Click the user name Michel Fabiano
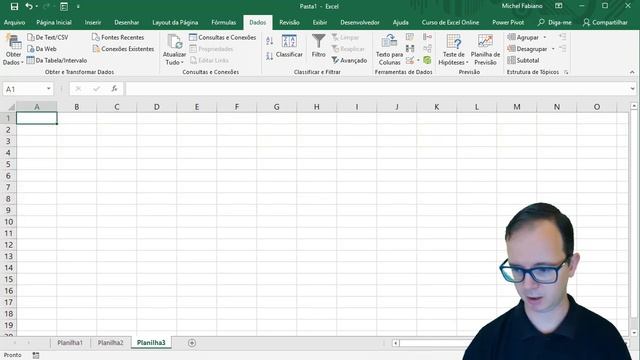The image size is (640, 360). [x=522, y=6]
